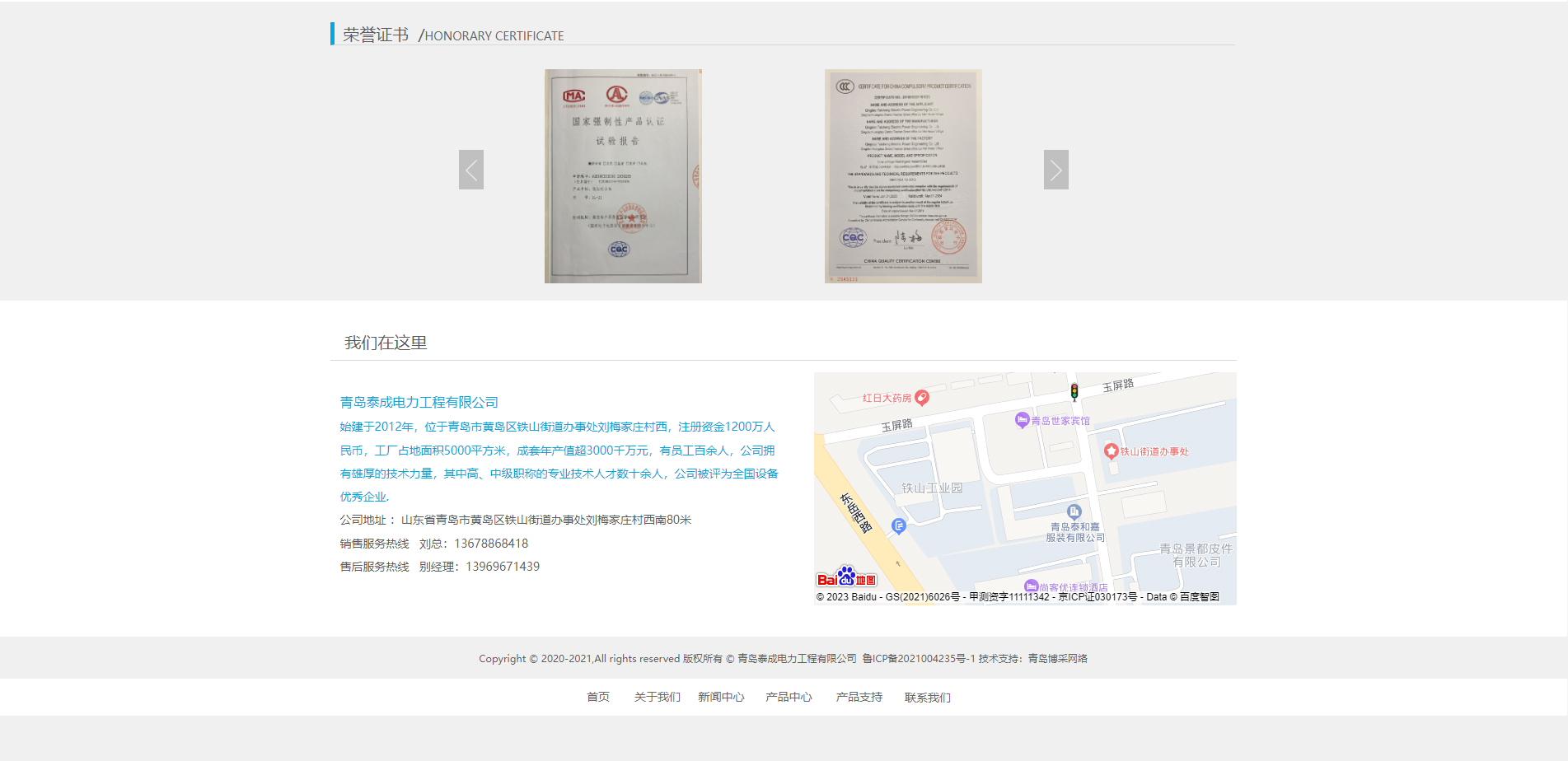Click the blue marker beside 东岳西路
This screenshot has width=1568, height=761.
point(899,525)
